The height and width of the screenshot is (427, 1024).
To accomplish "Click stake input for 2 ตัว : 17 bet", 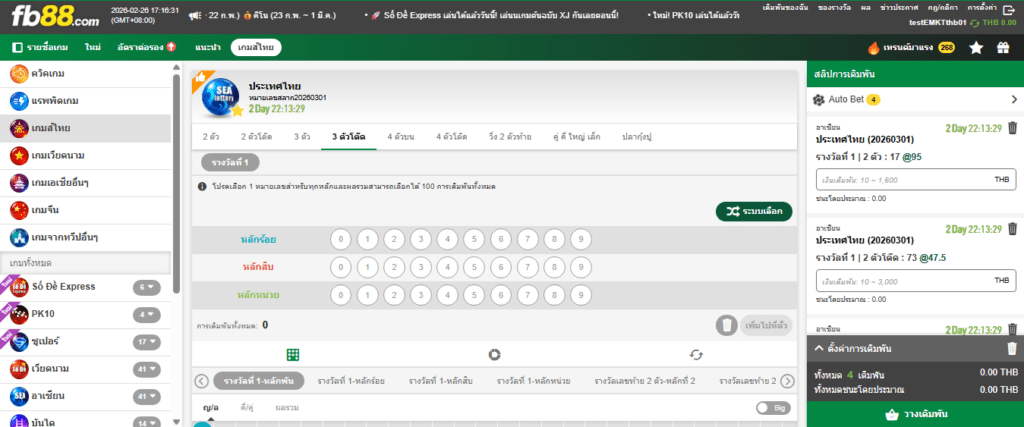I will pos(915,179).
